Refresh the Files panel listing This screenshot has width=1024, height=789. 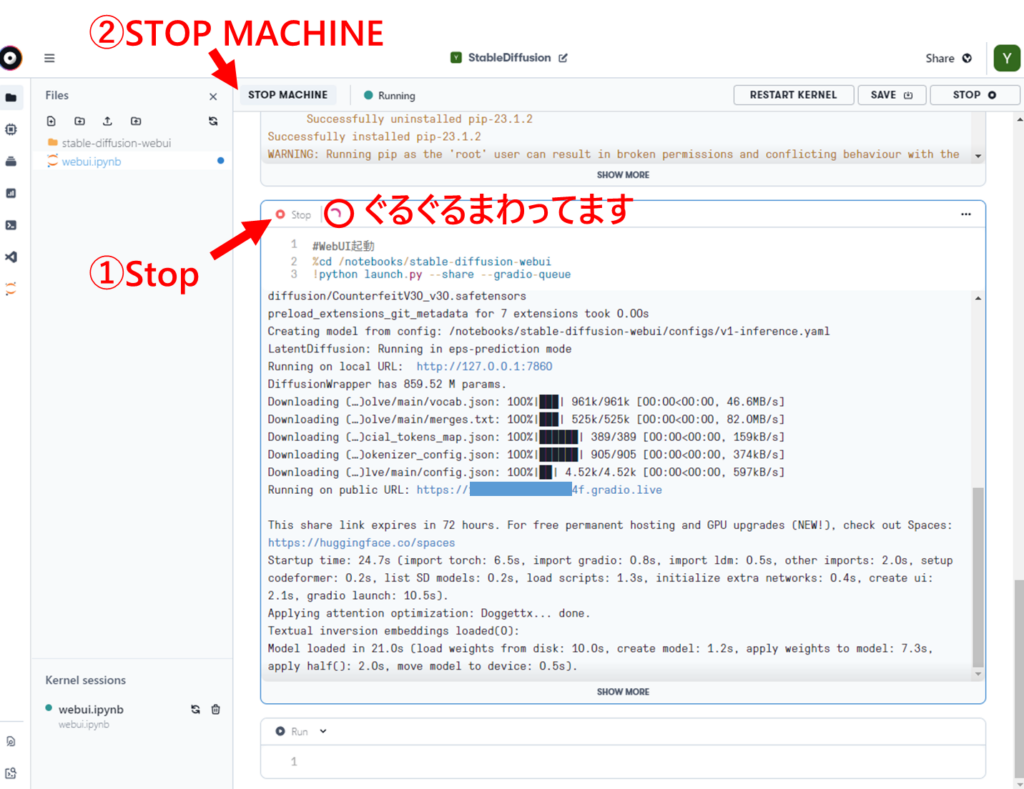point(212,121)
